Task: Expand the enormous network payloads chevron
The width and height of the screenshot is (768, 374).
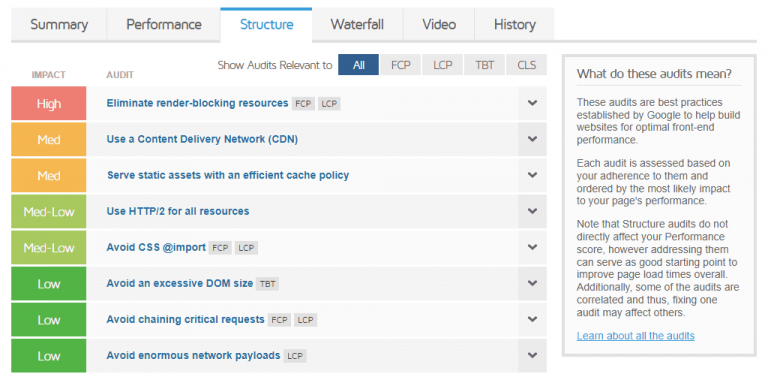Action: (532, 355)
